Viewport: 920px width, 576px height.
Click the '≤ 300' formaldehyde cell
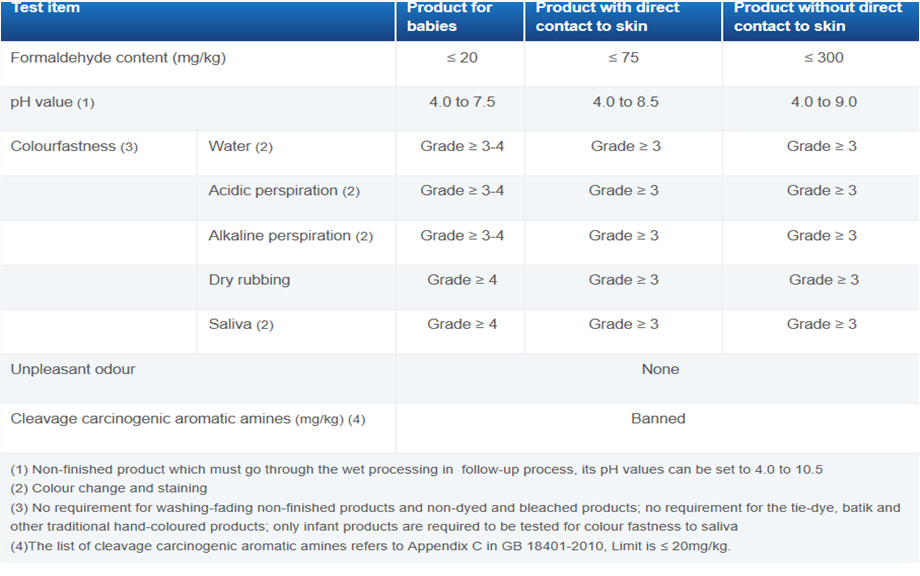click(x=823, y=58)
